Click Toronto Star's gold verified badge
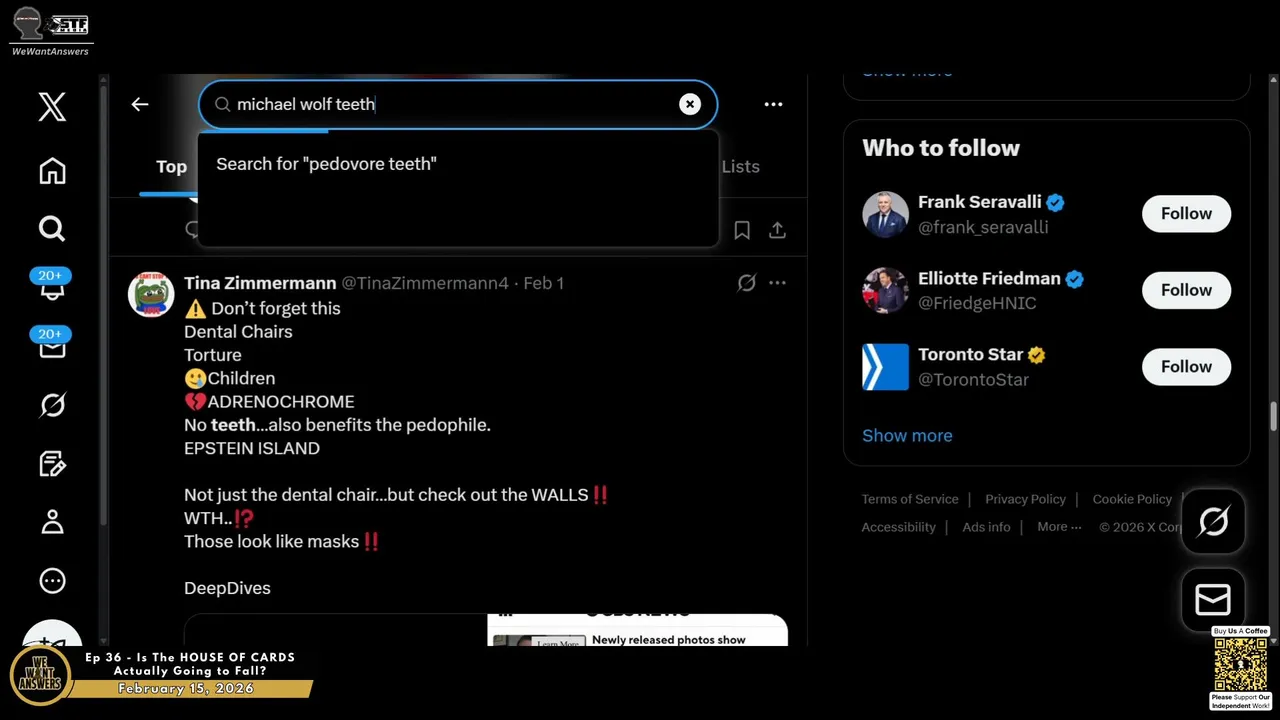 1037,355
